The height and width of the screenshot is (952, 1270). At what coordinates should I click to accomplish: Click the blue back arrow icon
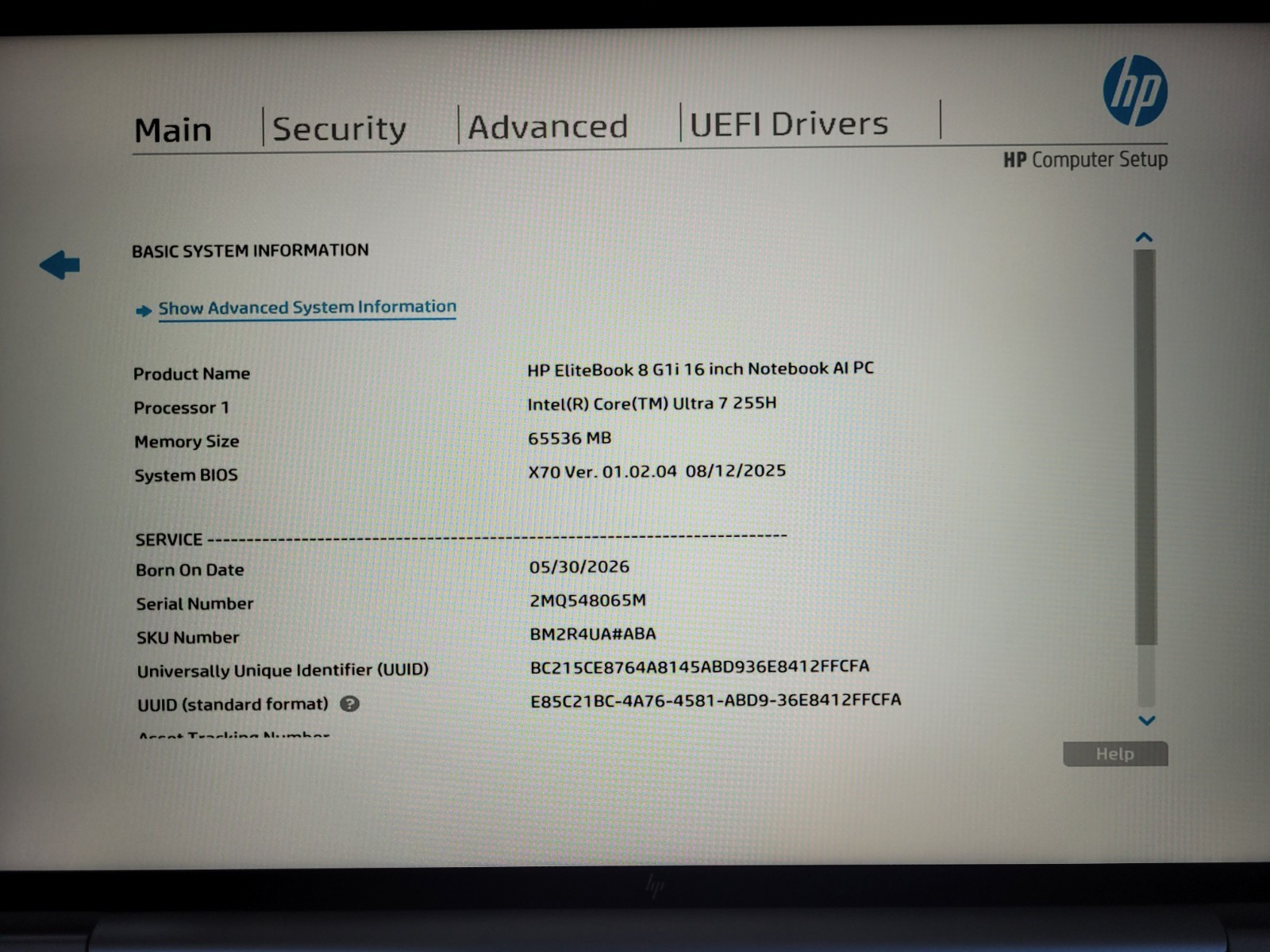tap(60, 265)
